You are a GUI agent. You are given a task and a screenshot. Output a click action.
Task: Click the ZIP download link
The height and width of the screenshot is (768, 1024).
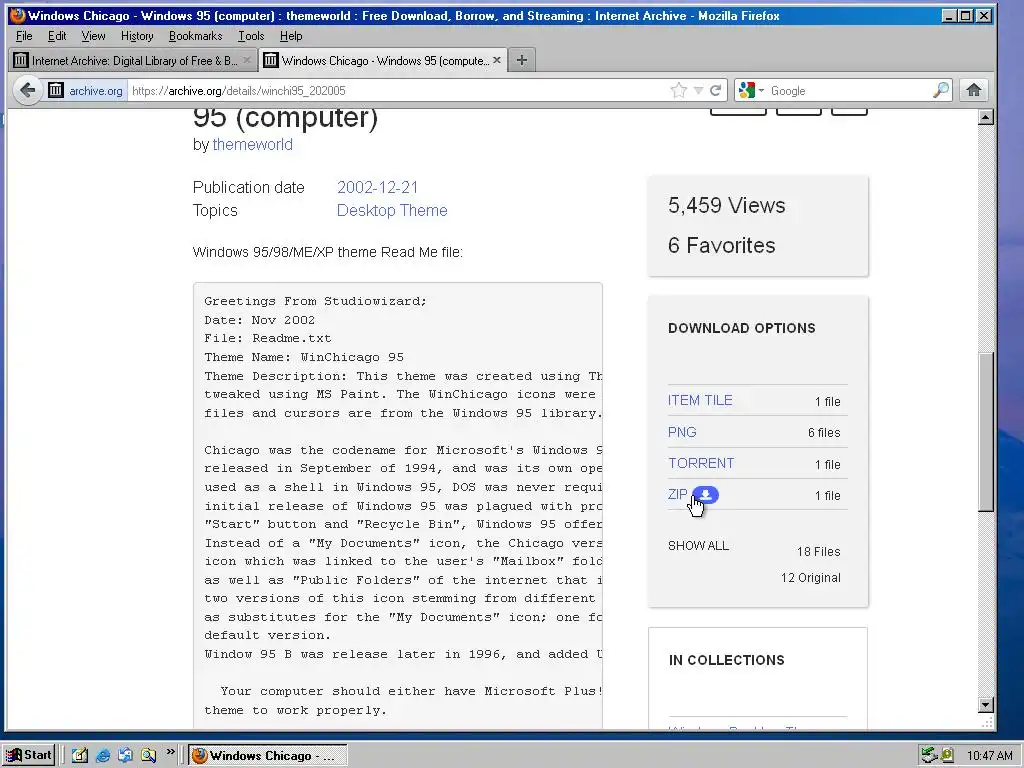677,494
